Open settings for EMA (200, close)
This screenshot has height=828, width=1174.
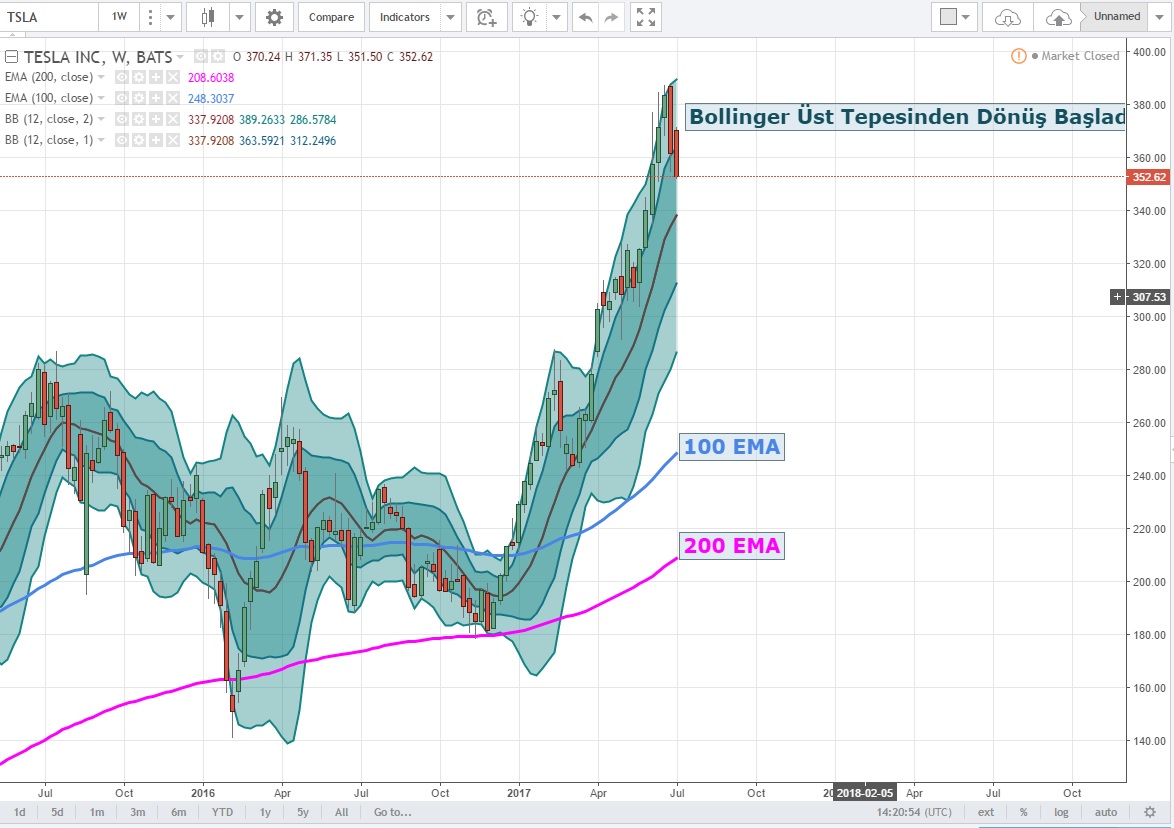click(x=139, y=77)
